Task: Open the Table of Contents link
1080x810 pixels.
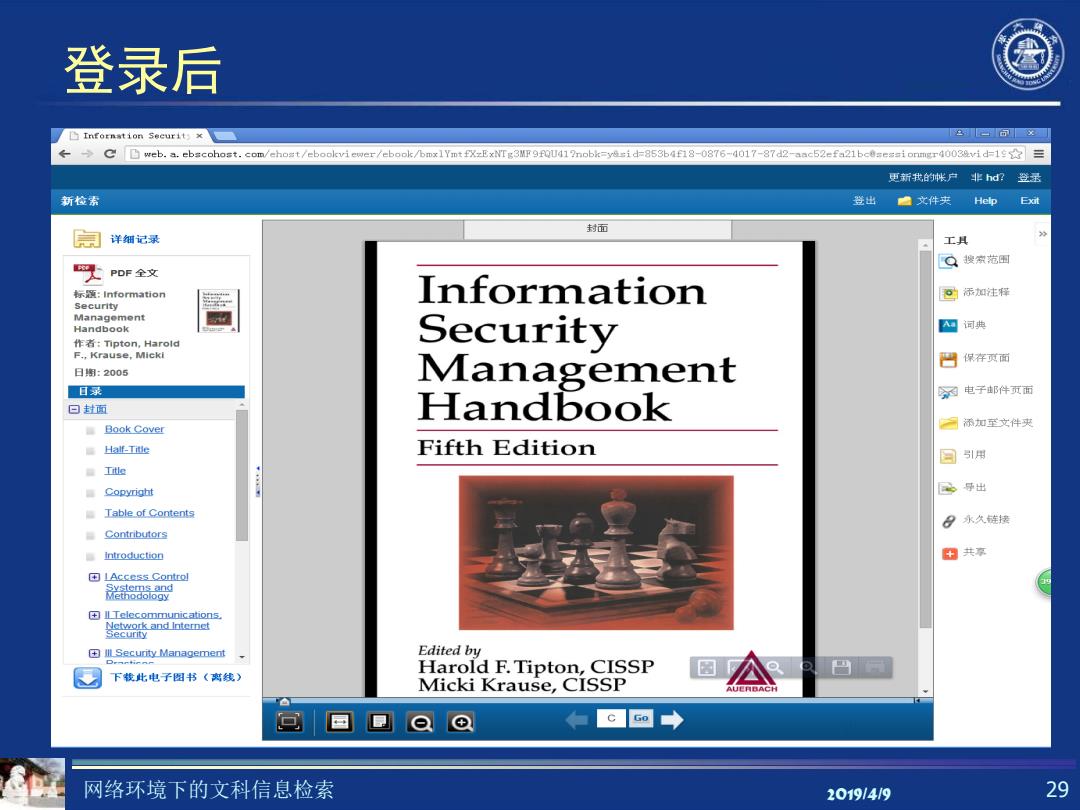Action: 149,513
